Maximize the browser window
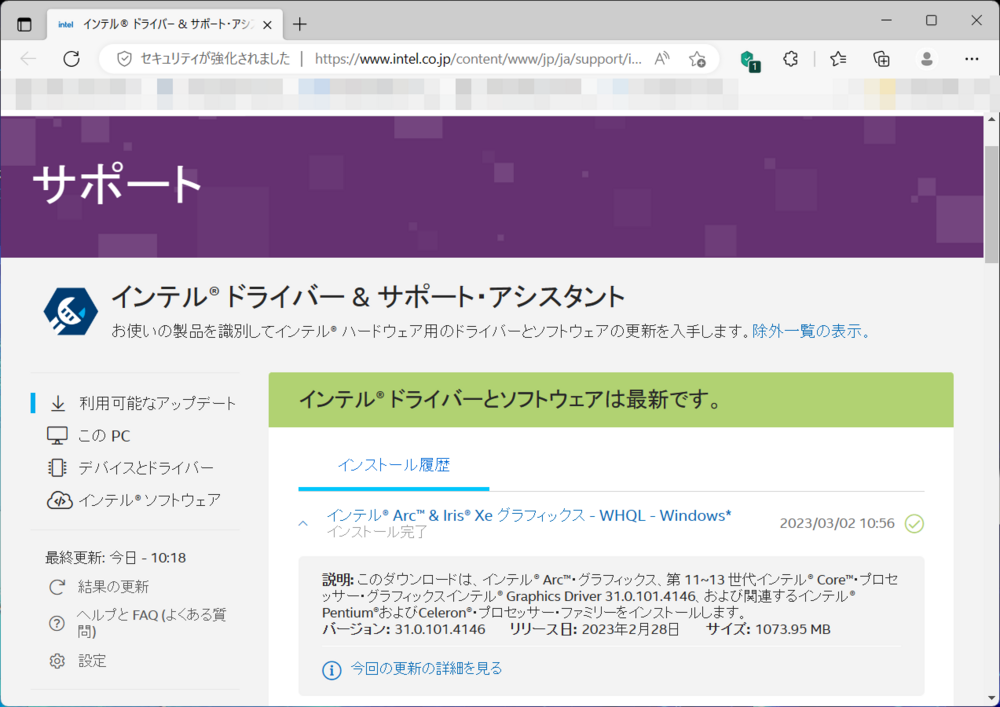Viewport: 1000px width, 707px height. point(931,20)
